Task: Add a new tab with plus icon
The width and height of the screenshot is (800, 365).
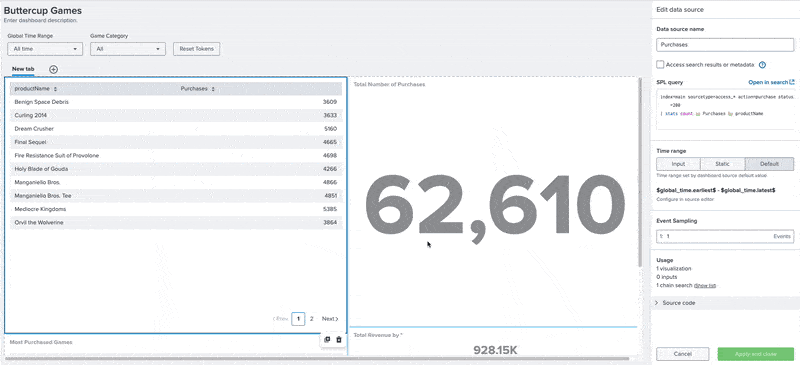Action: (x=54, y=69)
